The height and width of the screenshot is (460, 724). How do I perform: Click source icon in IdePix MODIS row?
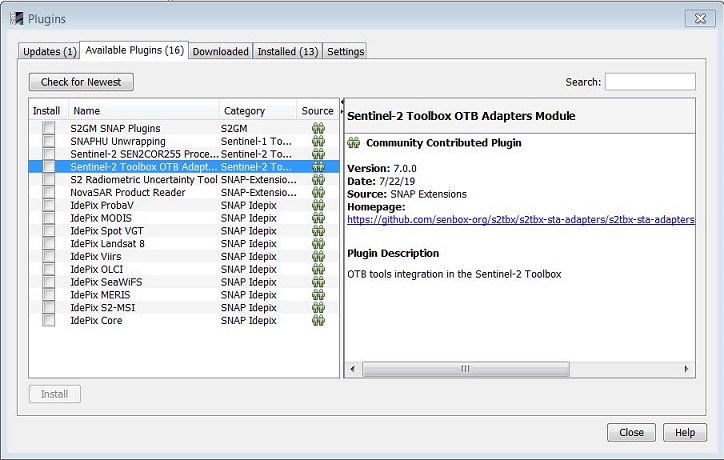pos(318,218)
